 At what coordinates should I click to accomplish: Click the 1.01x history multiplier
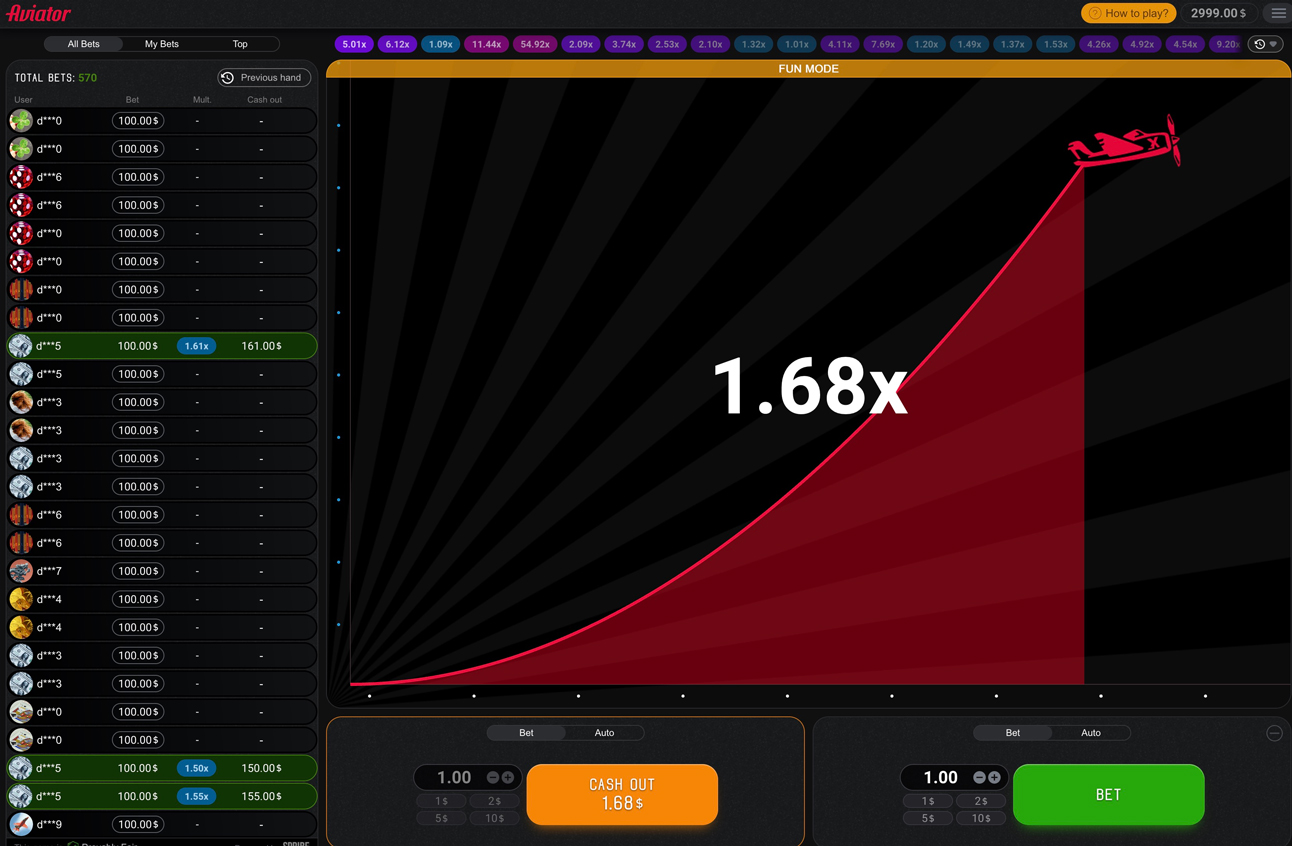click(x=796, y=44)
